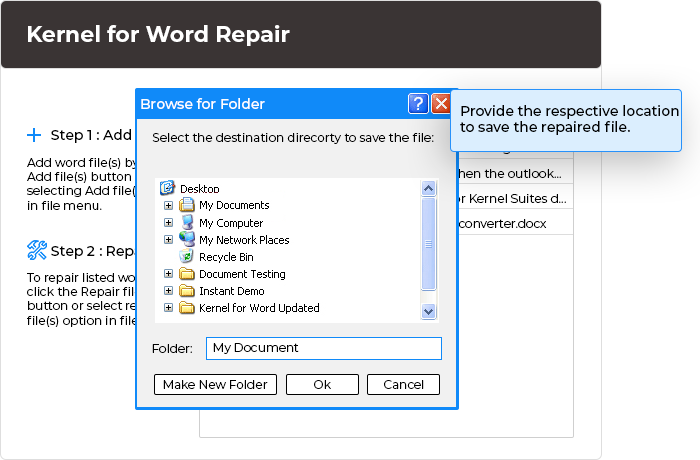This screenshot has width=700, height=460.
Task: Click the help question mark button
Action: pyautogui.click(x=418, y=104)
